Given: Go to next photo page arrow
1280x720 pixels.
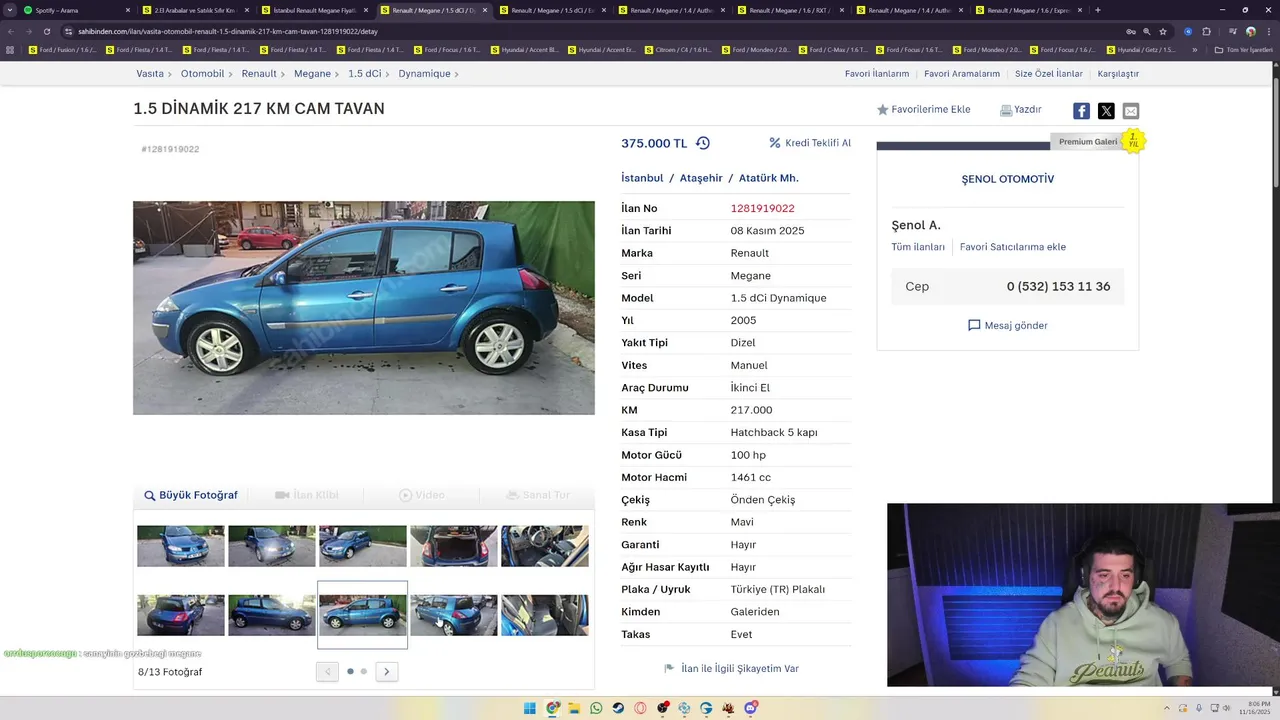Looking at the screenshot, I should 387,672.
